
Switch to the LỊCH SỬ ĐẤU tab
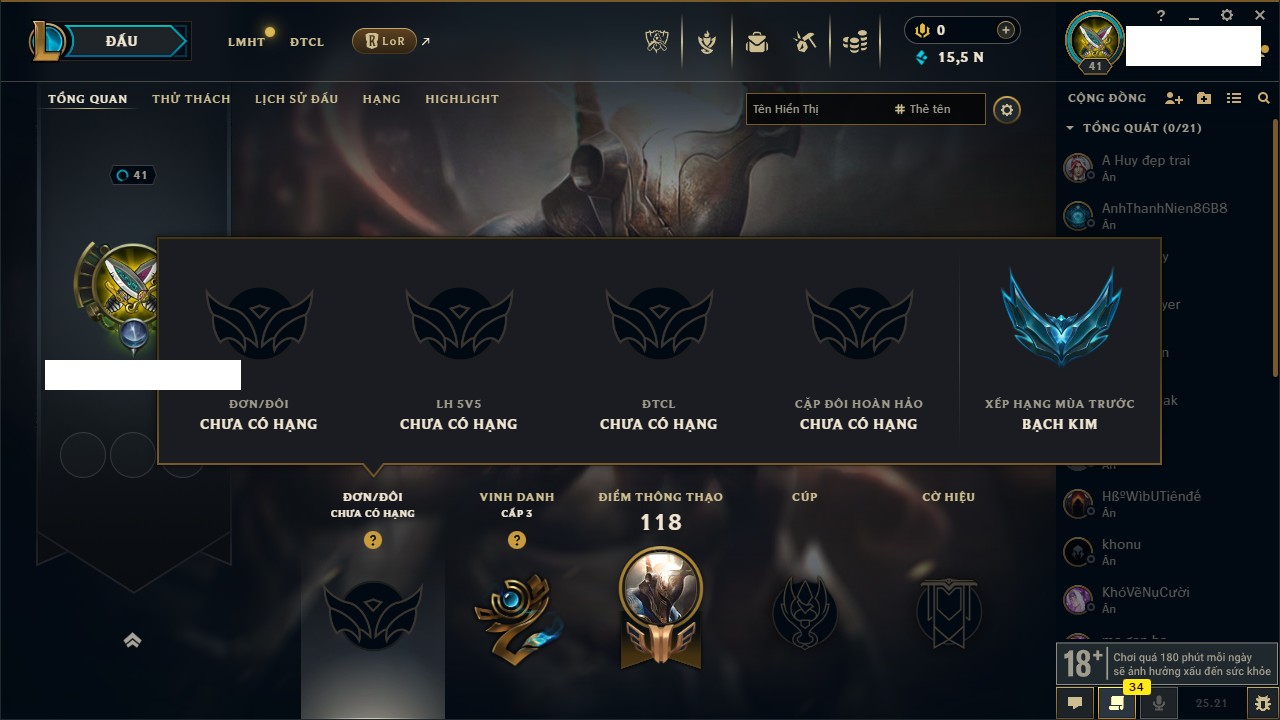coord(296,99)
